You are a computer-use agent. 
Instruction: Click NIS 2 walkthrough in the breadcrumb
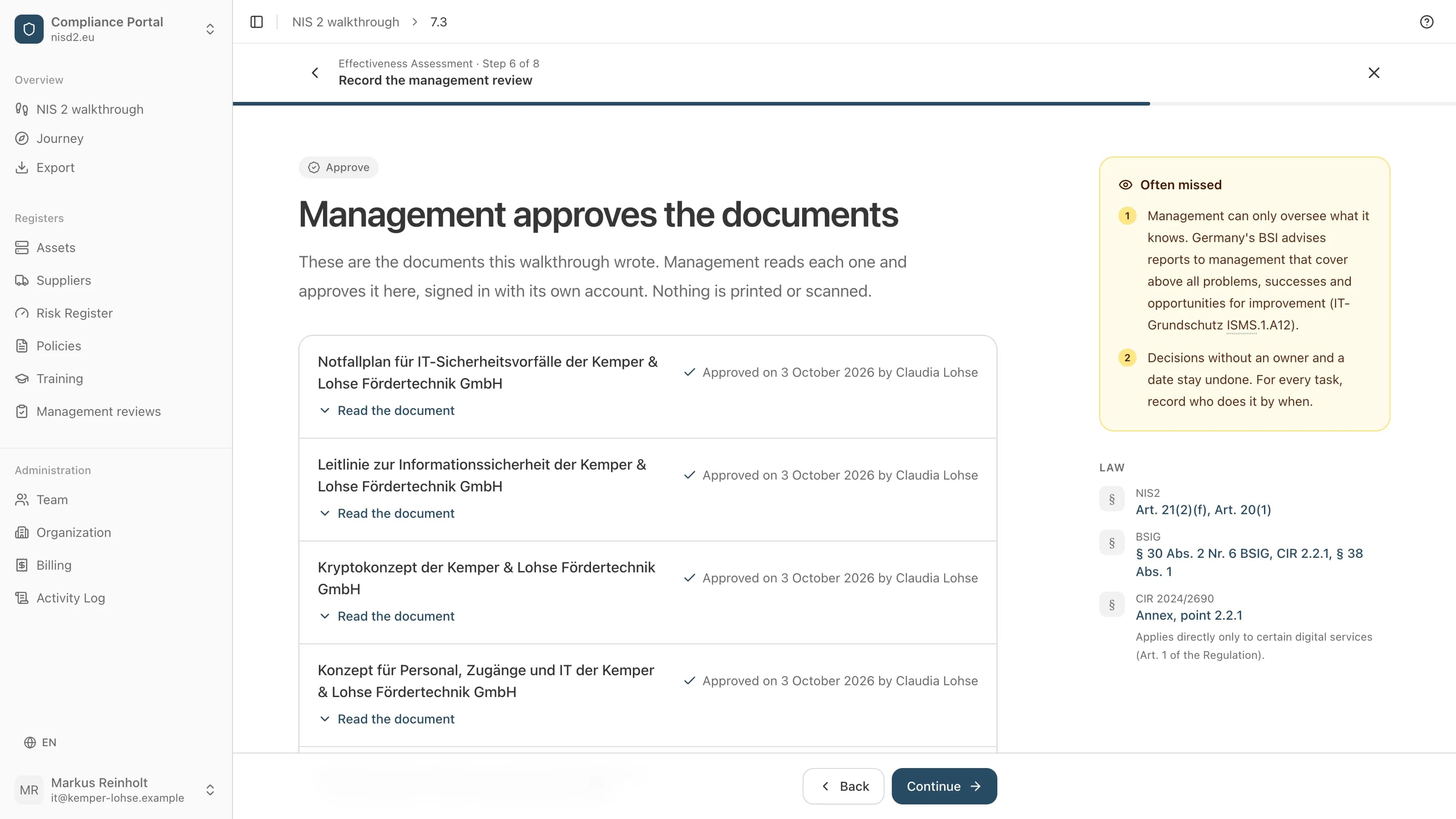[x=345, y=21]
